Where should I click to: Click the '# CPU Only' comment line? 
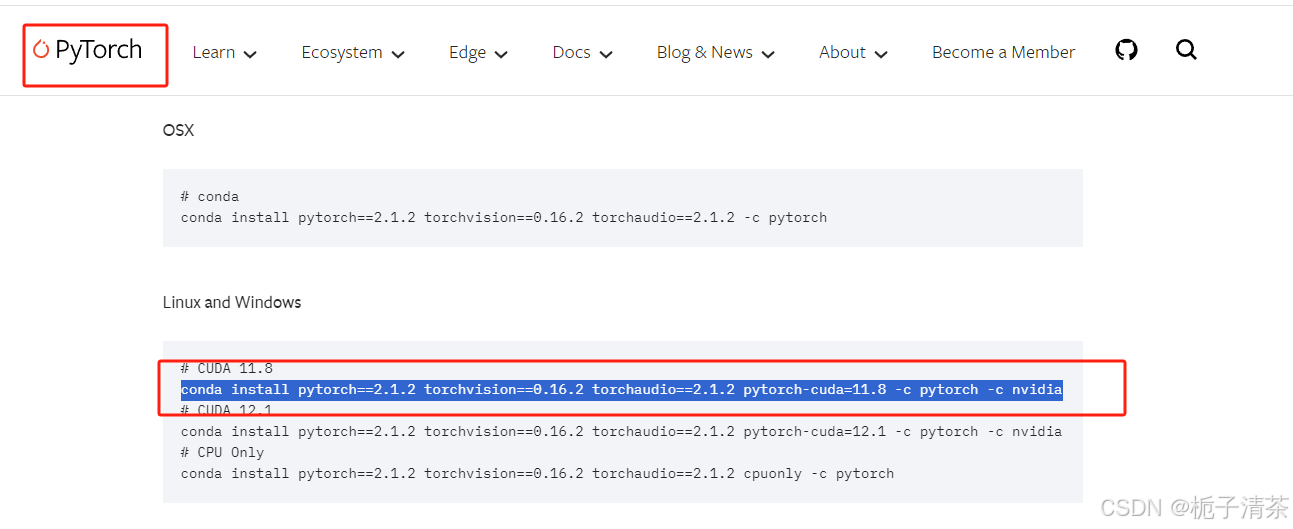[x=223, y=452]
